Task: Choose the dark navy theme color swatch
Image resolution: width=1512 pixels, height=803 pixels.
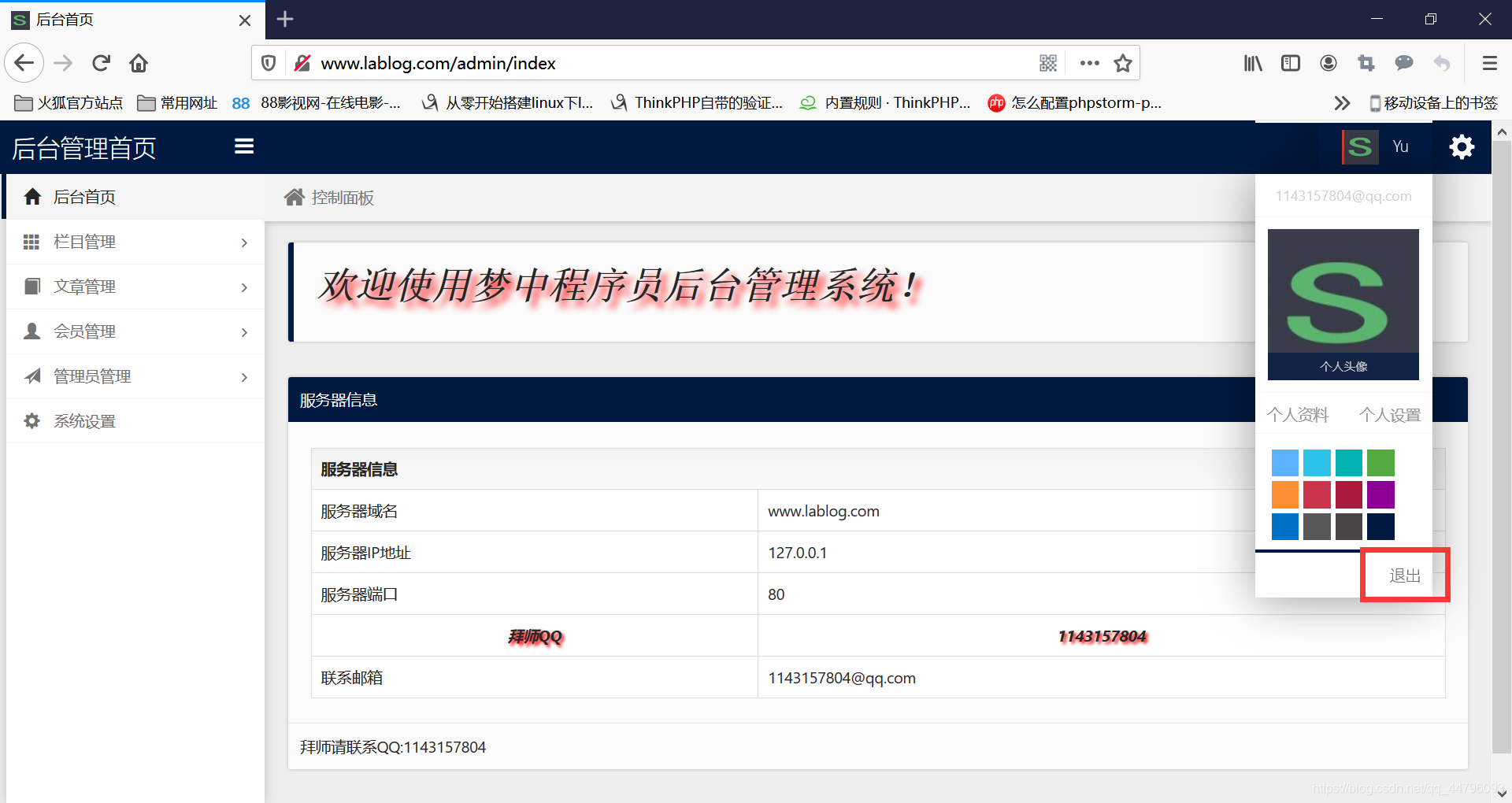Action: click(1380, 527)
